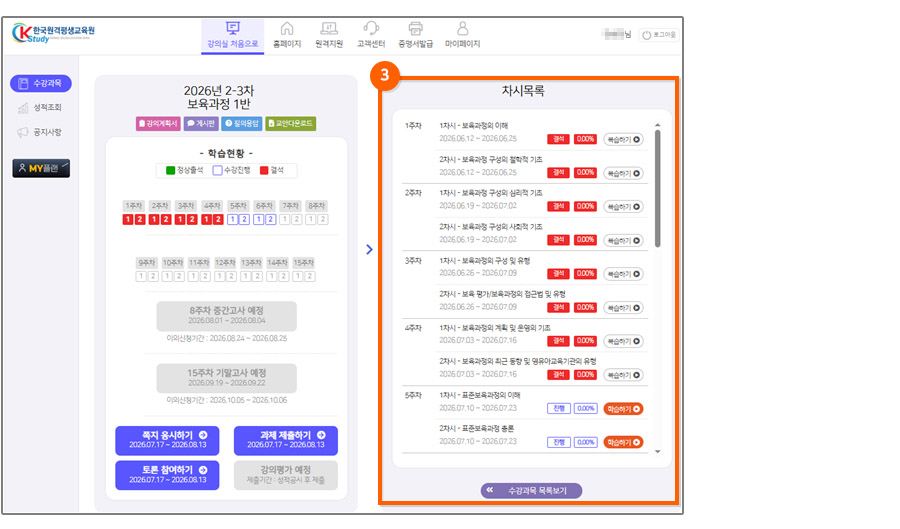Click 복습하기 for 1주차 보육과정의 이해
The width and height of the screenshot is (900, 529).
coord(623,139)
